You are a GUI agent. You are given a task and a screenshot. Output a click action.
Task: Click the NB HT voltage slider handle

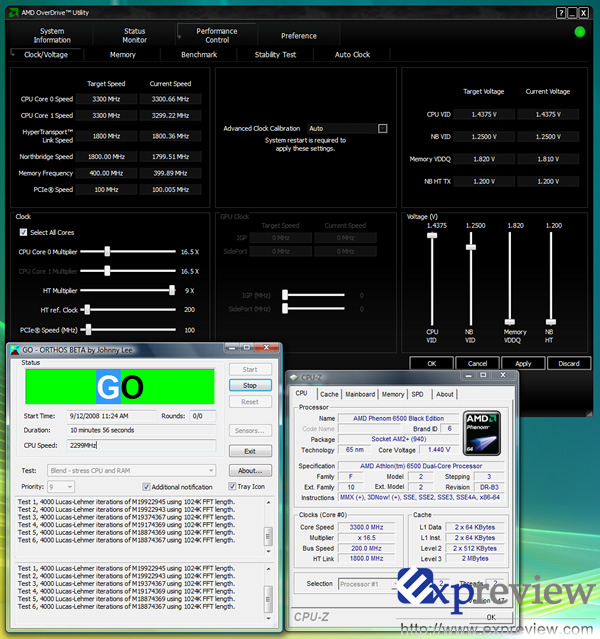pyautogui.click(x=551, y=322)
